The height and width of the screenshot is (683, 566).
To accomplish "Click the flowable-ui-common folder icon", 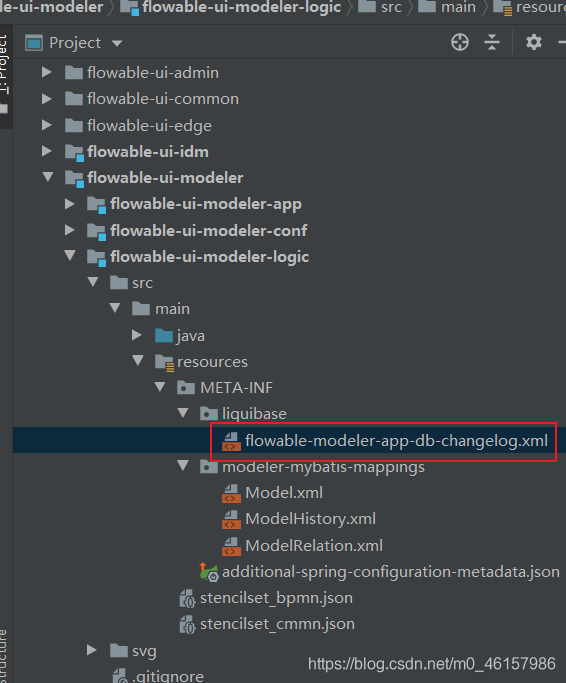I will click(74, 99).
